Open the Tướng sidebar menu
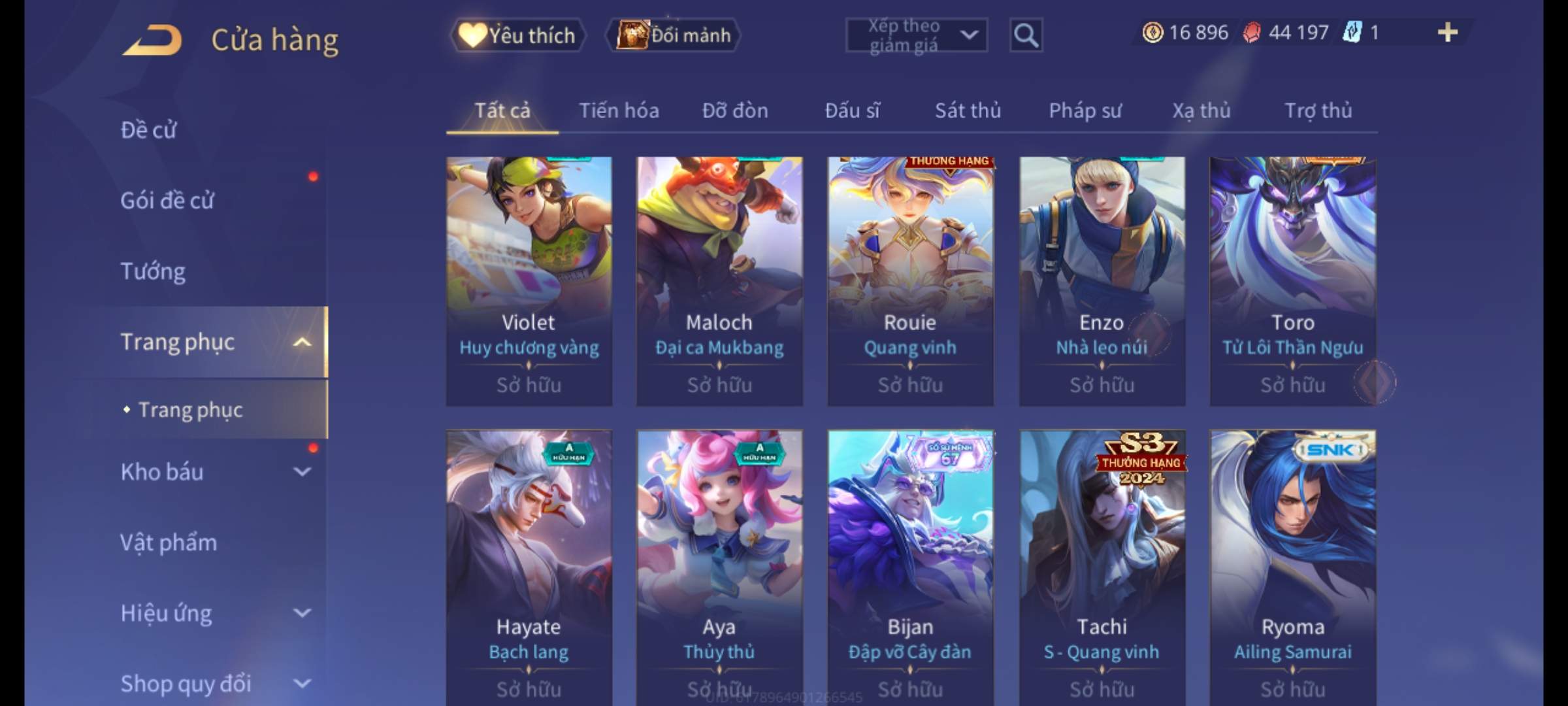Viewport: 1568px width, 706px height. [x=153, y=271]
